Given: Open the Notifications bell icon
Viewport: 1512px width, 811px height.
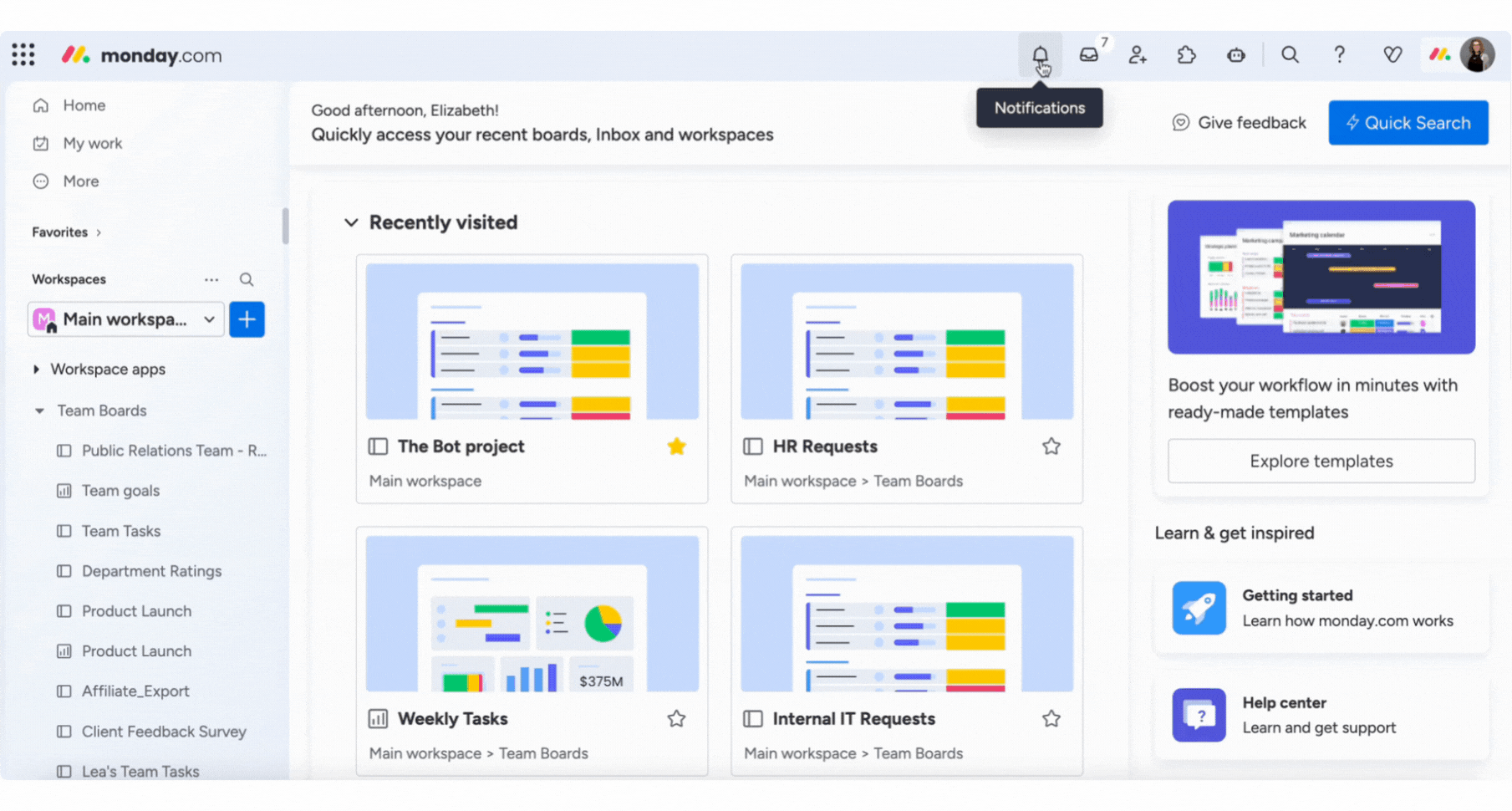Looking at the screenshot, I should pyautogui.click(x=1040, y=55).
